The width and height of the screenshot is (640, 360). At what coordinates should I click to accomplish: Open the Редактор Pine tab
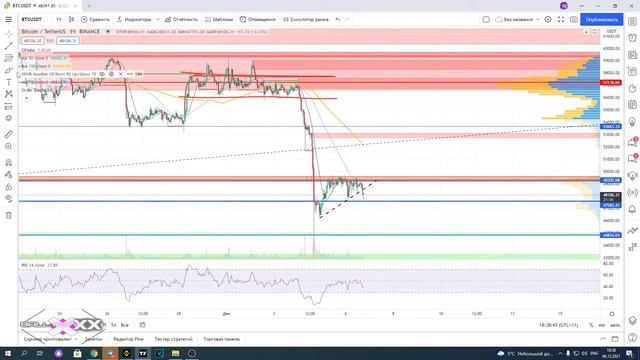point(128,339)
